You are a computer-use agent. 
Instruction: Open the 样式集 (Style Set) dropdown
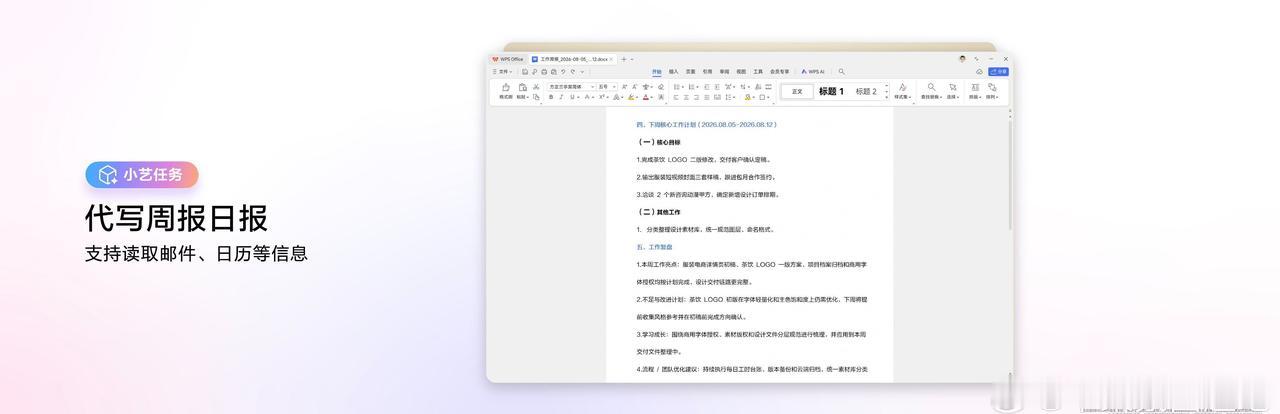pos(902,91)
